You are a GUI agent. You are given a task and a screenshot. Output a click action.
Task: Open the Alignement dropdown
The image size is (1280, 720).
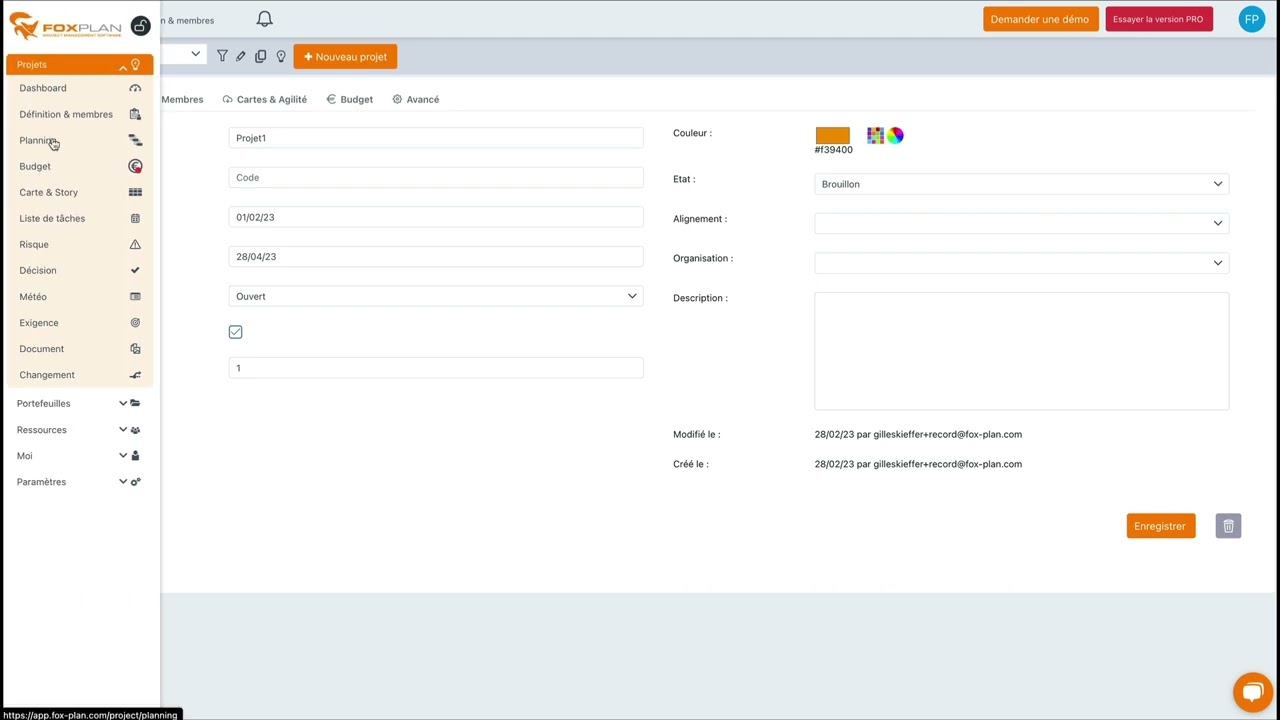click(x=1021, y=223)
